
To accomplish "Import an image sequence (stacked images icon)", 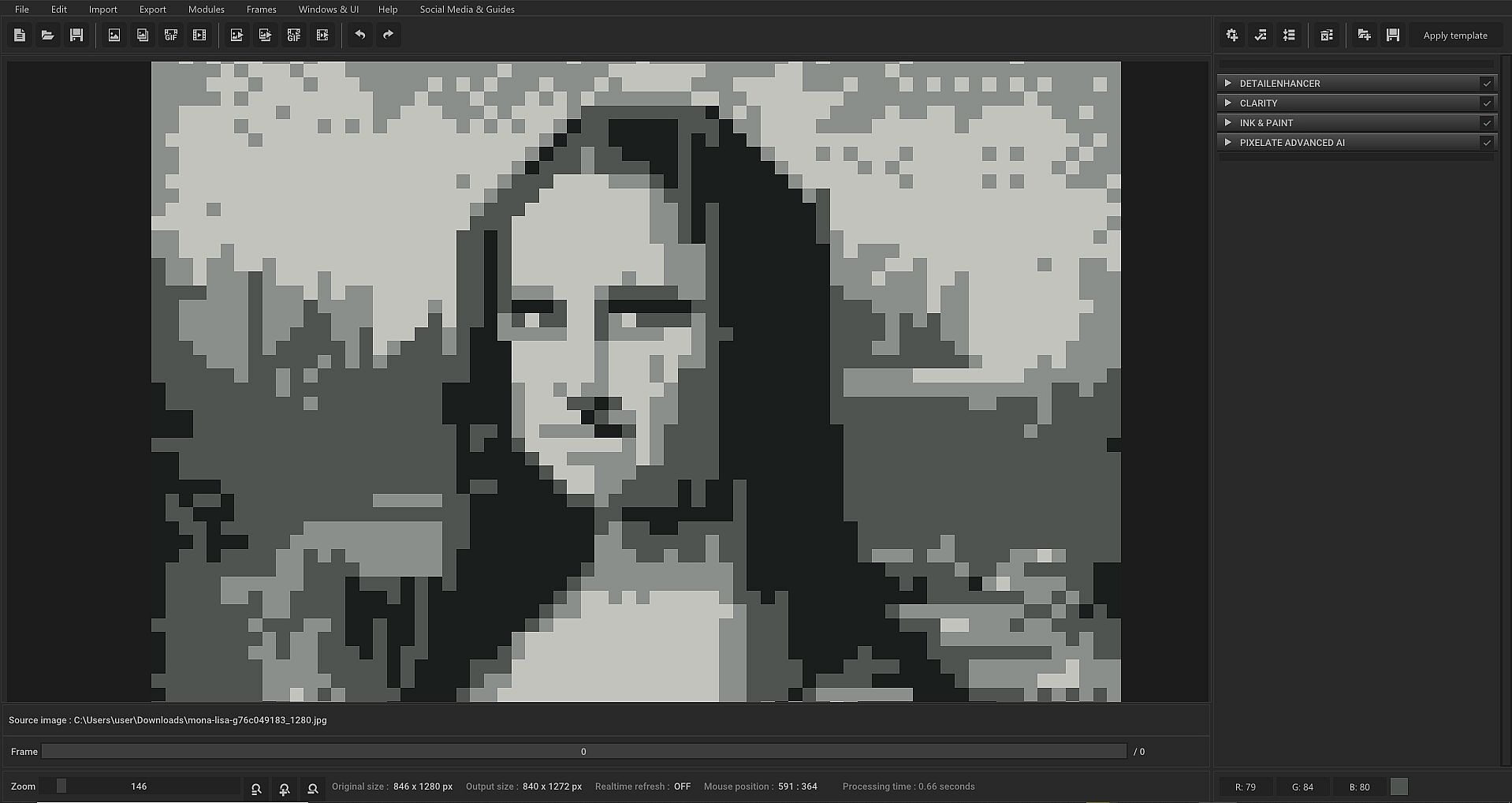I will [x=143, y=35].
